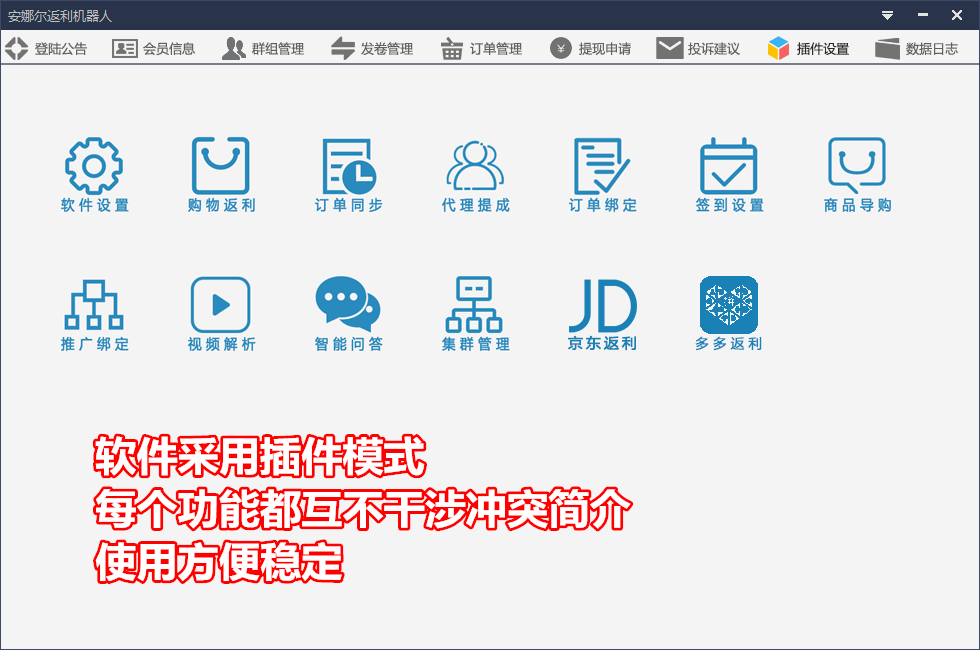View the 数据日志 tab

pyautogui.click(x=916, y=48)
